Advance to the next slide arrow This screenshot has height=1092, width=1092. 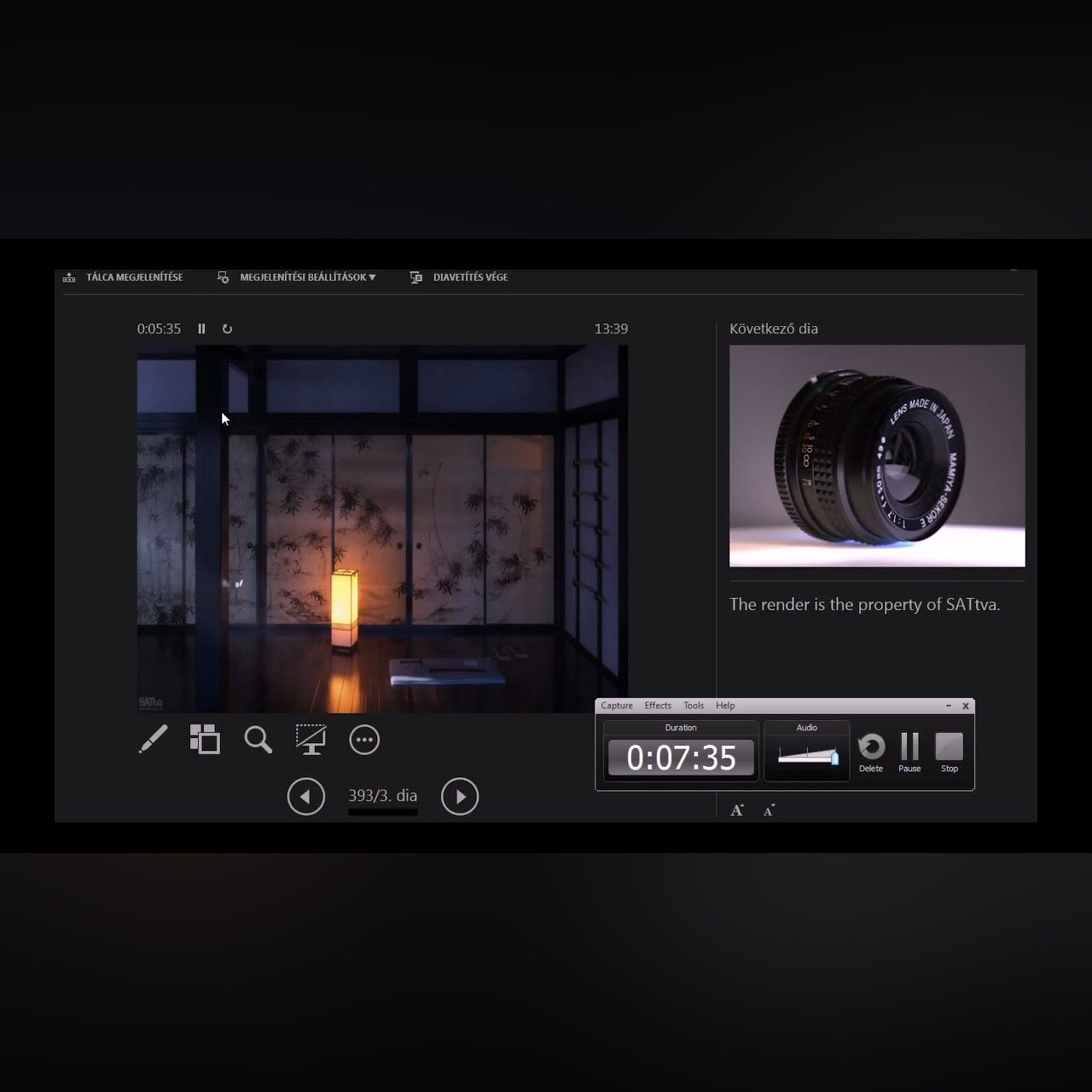pos(459,796)
